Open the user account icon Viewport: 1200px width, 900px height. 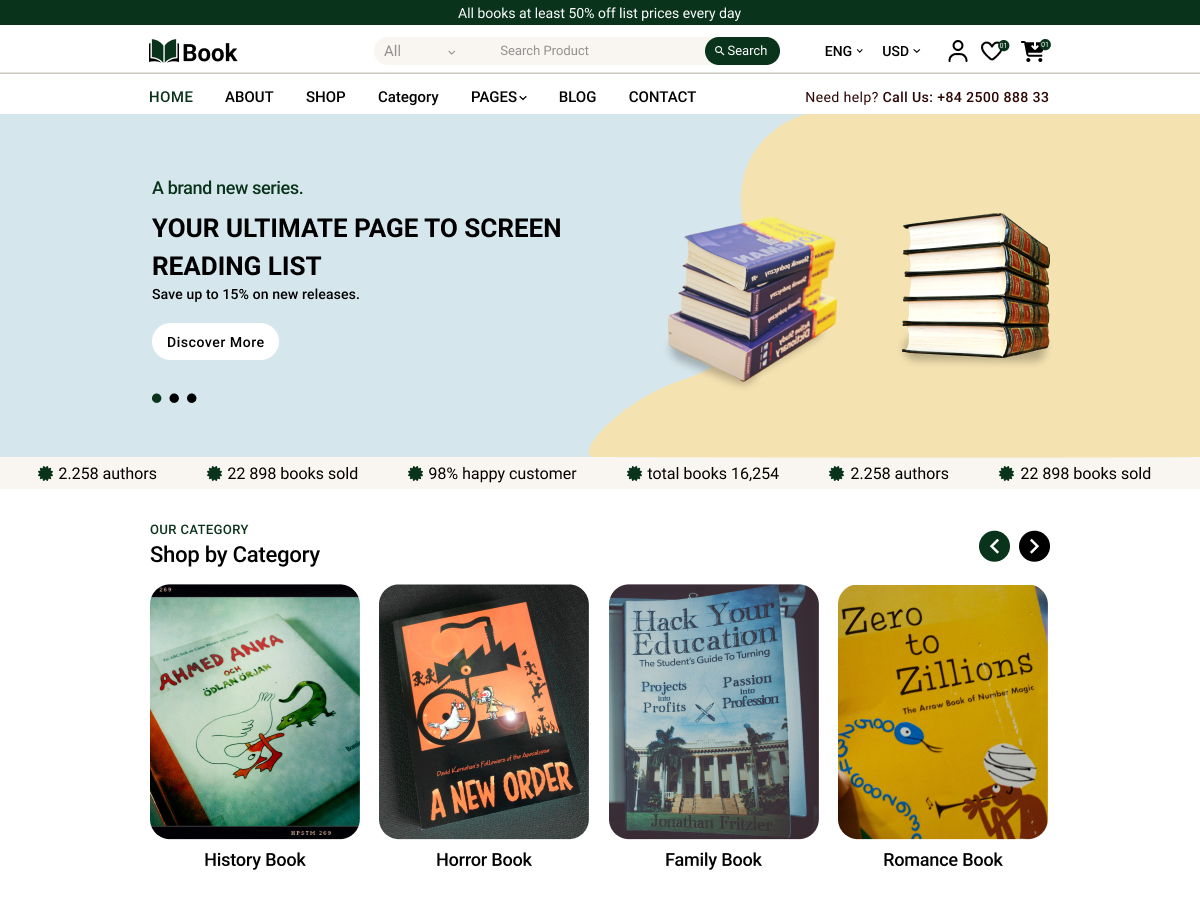pos(957,50)
